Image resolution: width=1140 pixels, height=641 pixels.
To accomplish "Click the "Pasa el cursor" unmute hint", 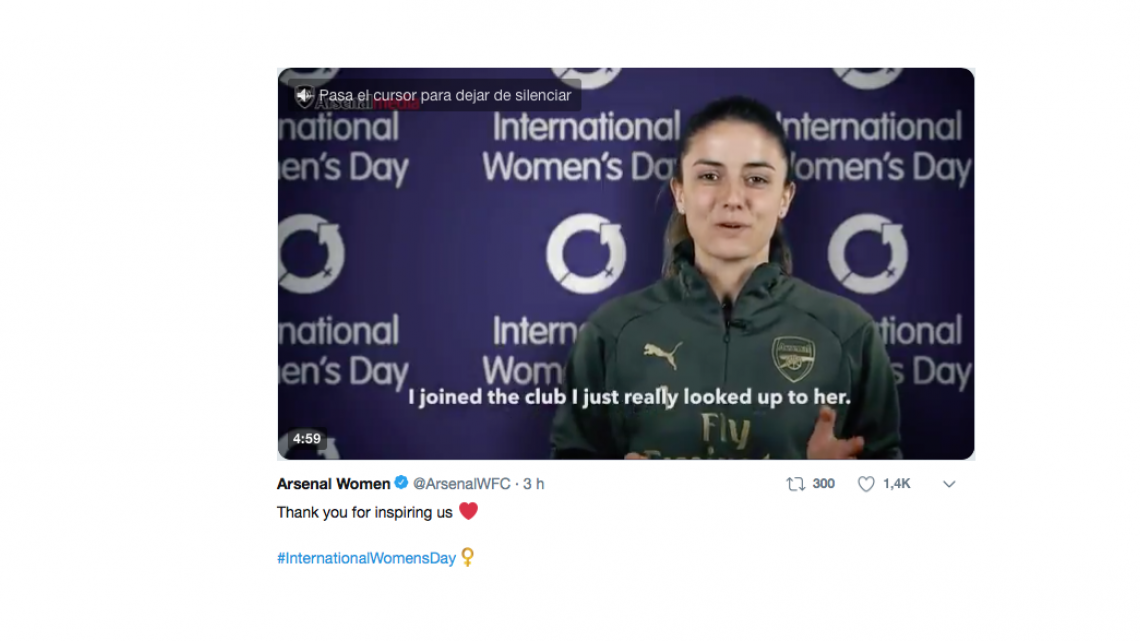I will point(445,96).
